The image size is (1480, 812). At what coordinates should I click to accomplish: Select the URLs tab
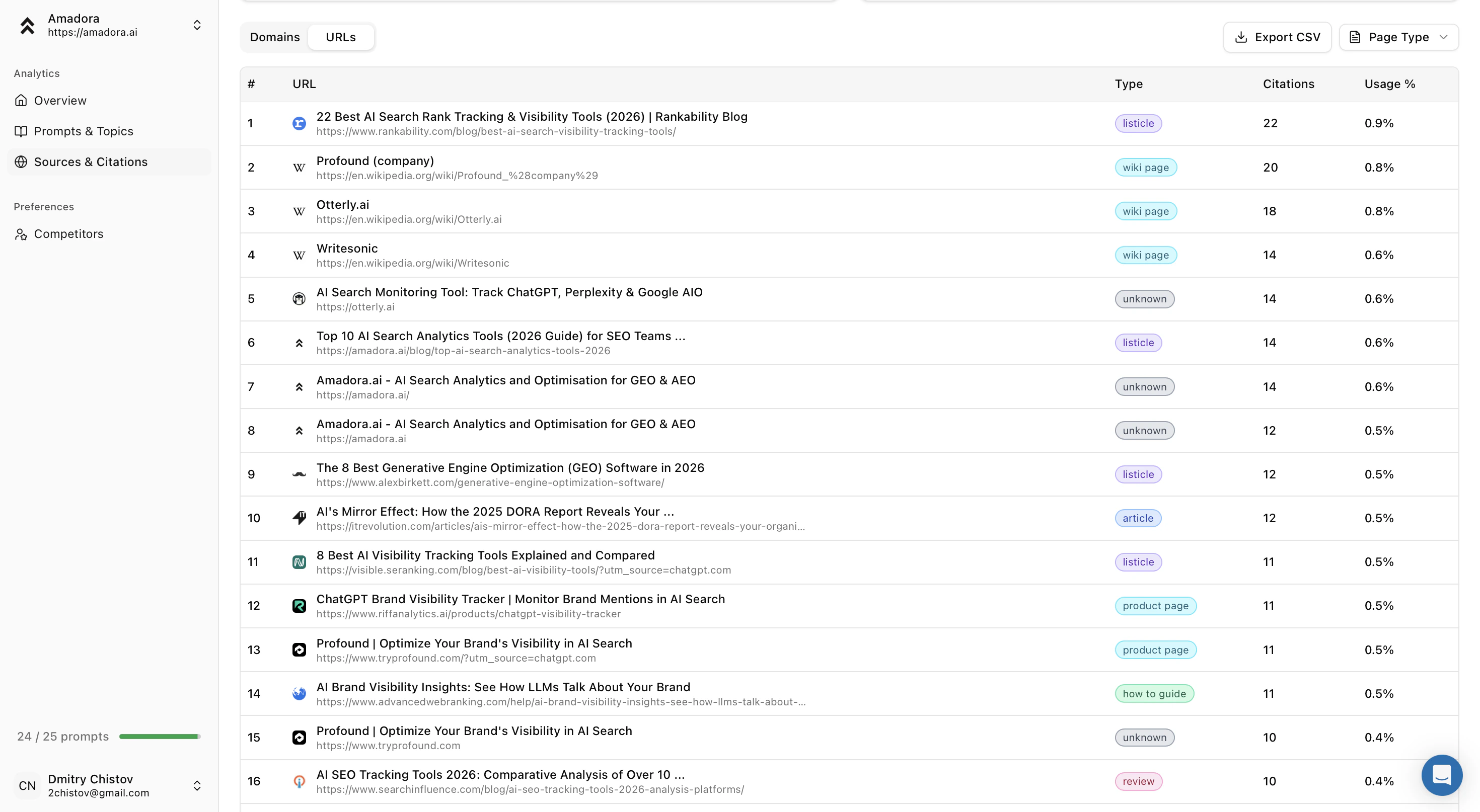(341, 37)
